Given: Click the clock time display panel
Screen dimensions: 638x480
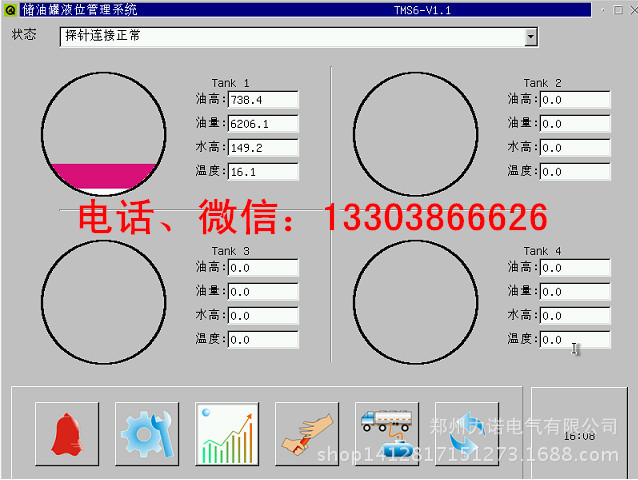Looking at the screenshot, I should 579,433.
